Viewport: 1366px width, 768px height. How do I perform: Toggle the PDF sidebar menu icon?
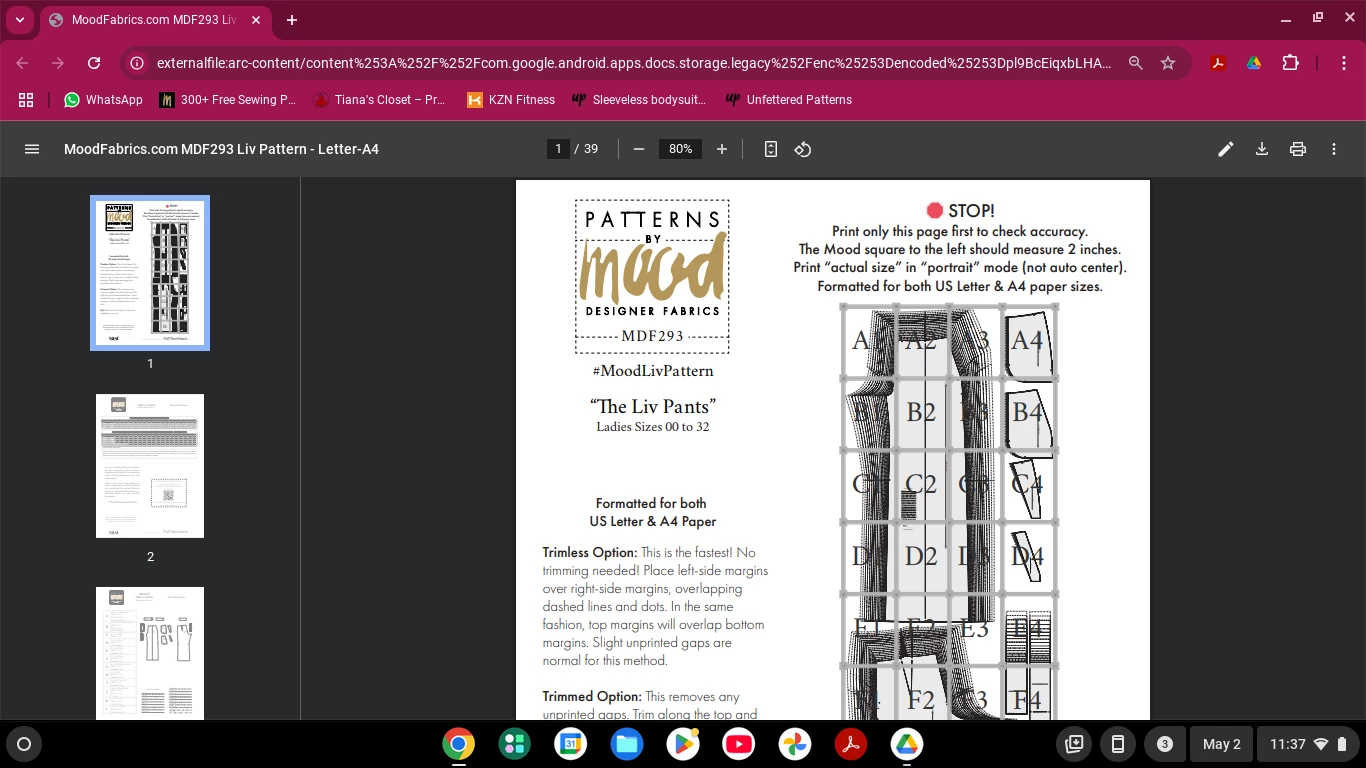click(x=32, y=149)
